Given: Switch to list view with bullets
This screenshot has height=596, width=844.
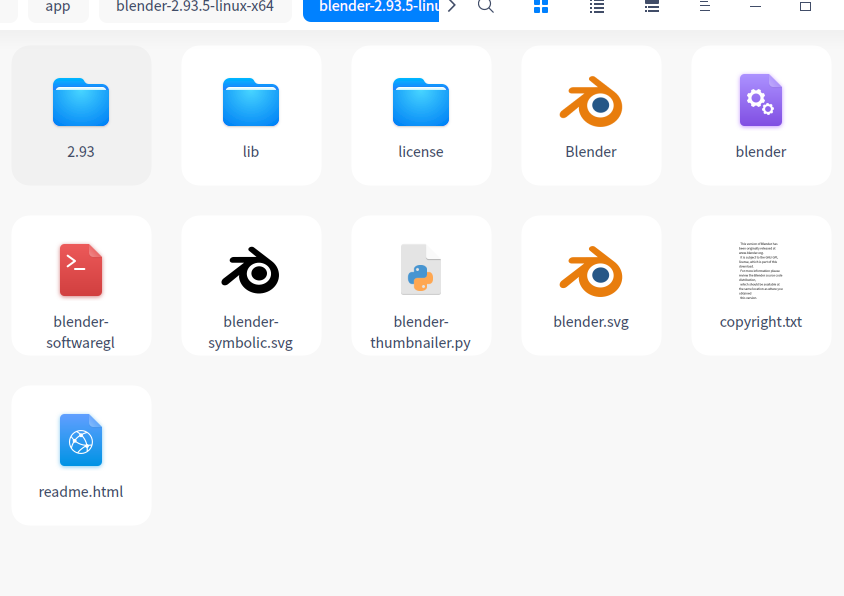Looking at the screenshot, I should (597, 6).
